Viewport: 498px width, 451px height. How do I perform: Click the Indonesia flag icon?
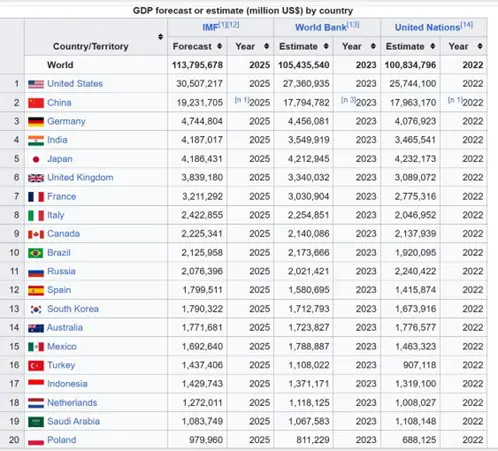(x=36, y=384)
